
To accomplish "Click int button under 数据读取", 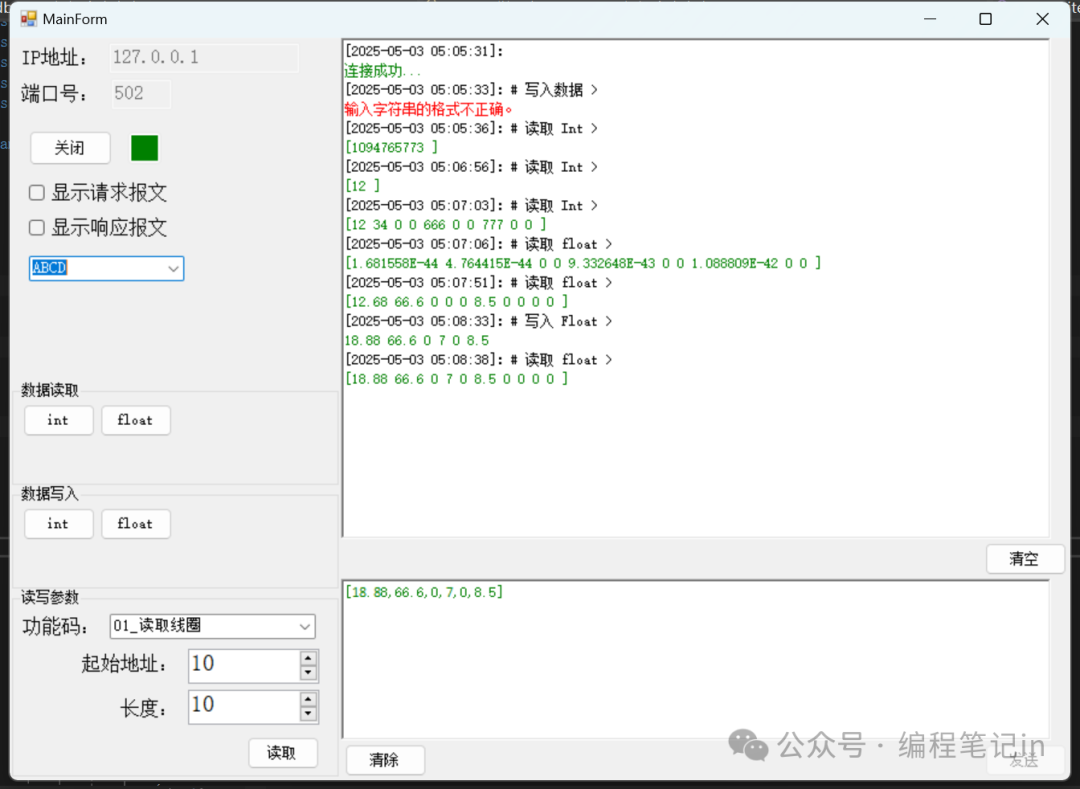I will coord(58,420).
